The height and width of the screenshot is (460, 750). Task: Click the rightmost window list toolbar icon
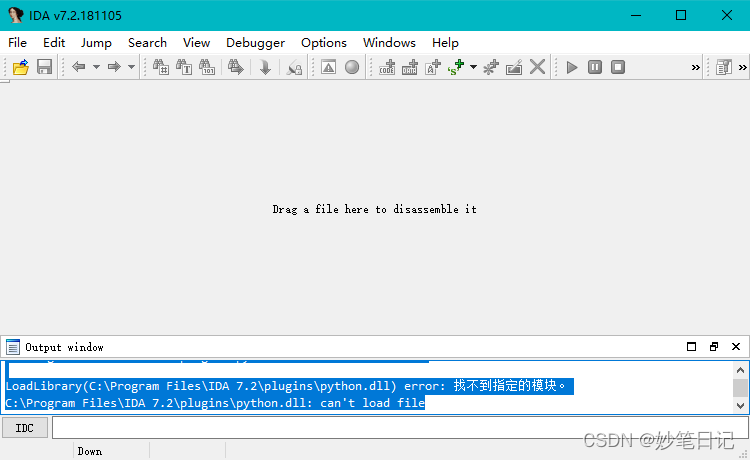click(x=724, y=67)
